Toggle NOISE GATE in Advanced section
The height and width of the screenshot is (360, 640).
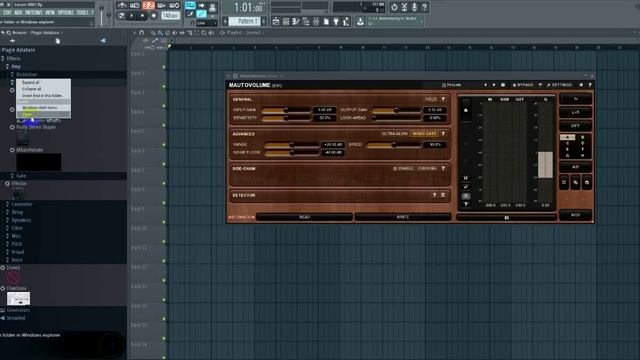[424, 134]
